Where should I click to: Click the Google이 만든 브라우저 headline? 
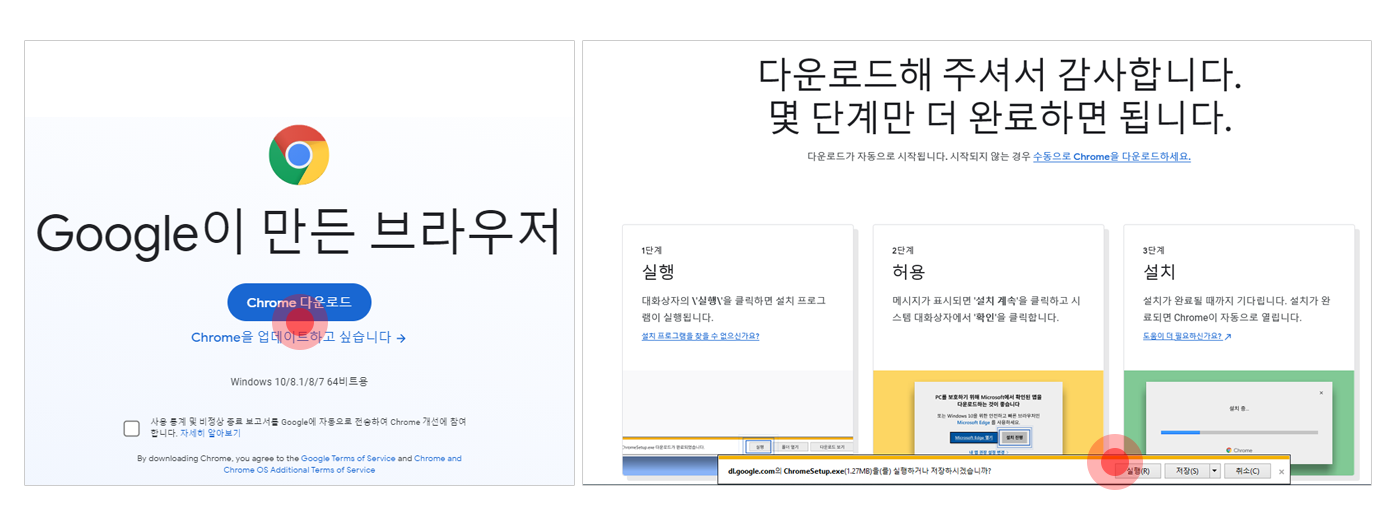point(298,234)
